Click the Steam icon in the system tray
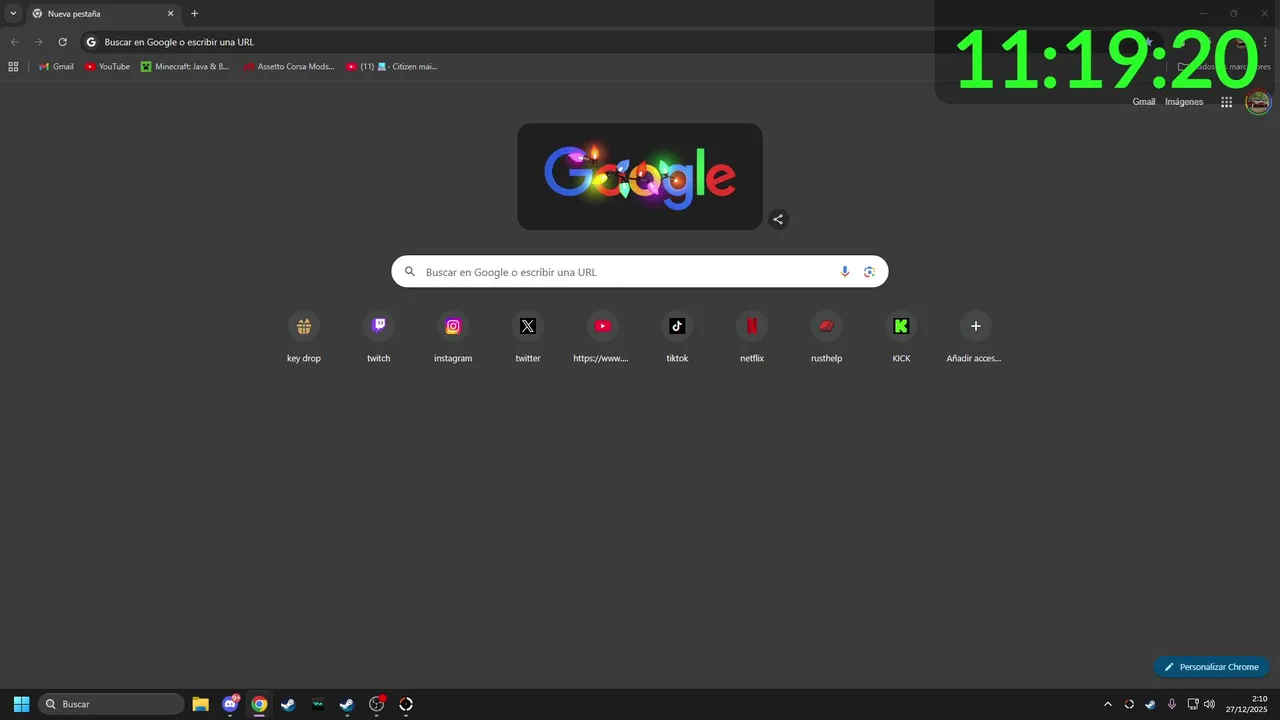 [1150, 704]
